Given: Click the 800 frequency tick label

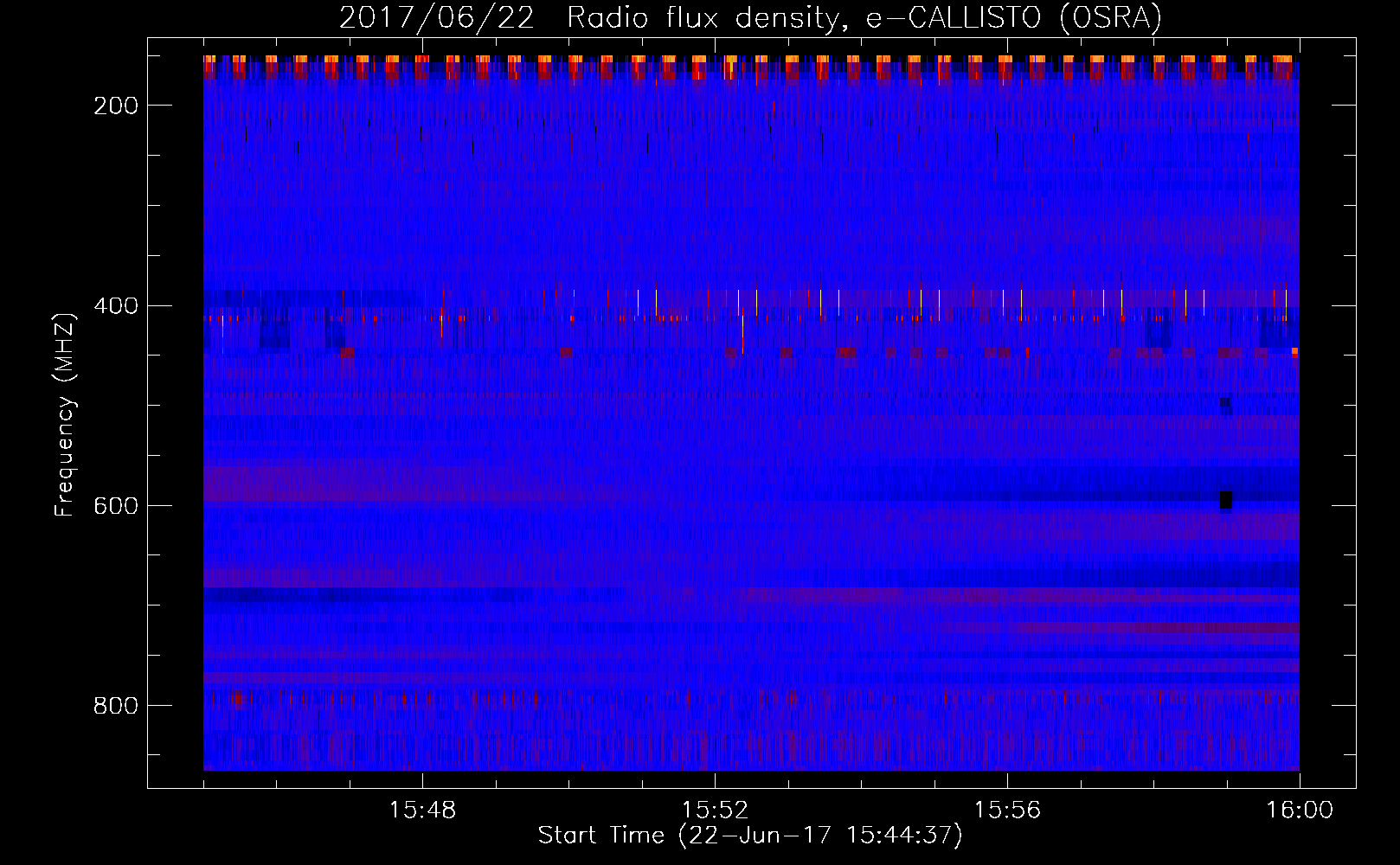Looking at the screenshot, I should point(117,706).
